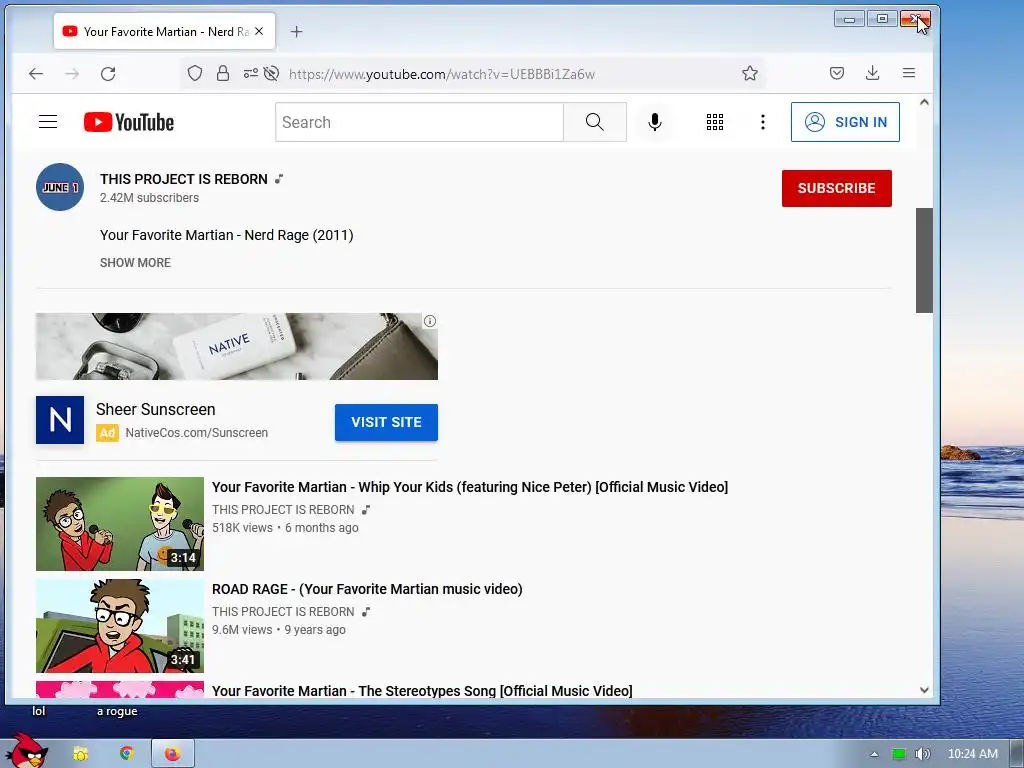
Task: Go back with the browser back arrow
Action: pos(36,74)
